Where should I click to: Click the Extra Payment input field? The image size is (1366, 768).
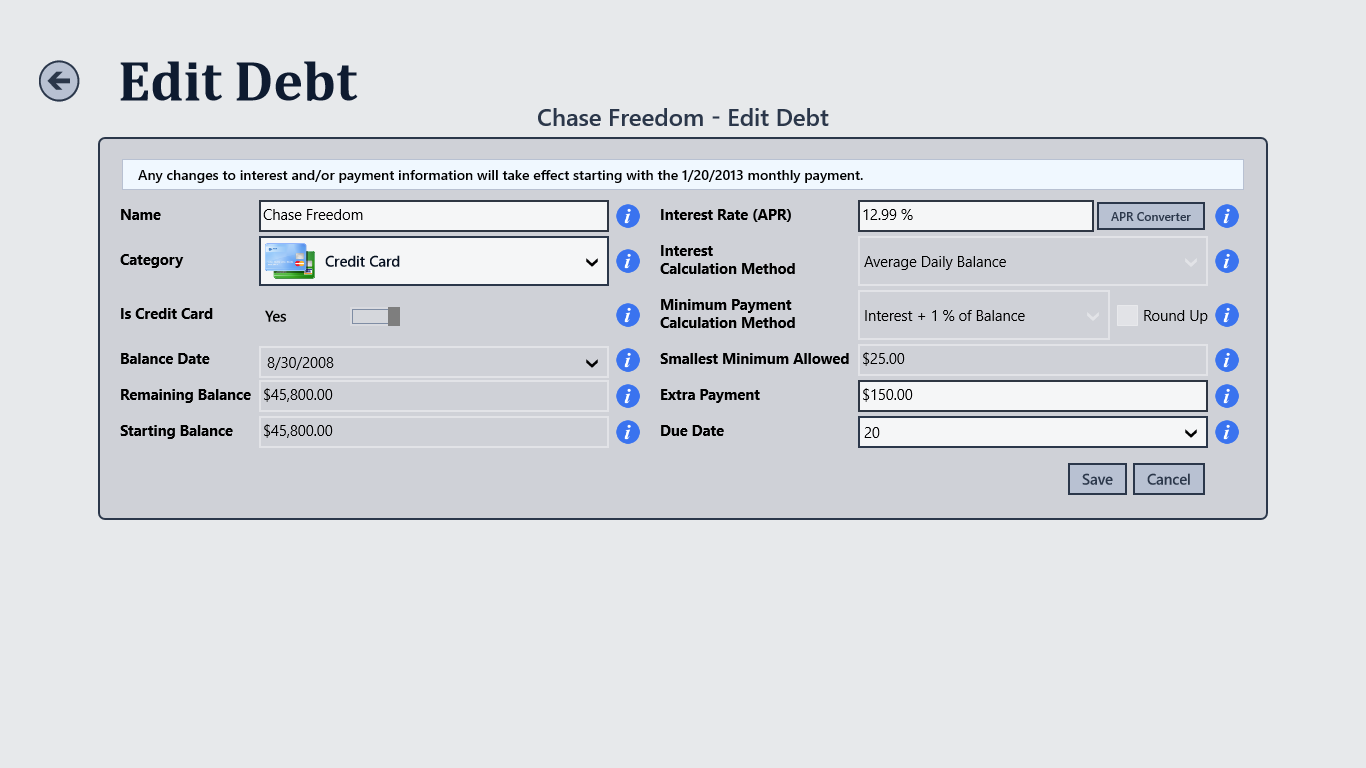[1032, 396]
